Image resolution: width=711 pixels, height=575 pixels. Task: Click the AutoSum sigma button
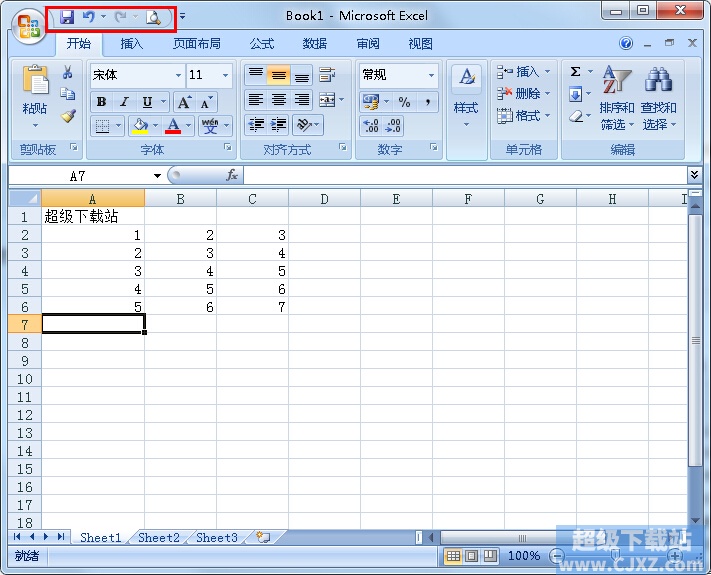pyautogui.click(x=575, y=72)
